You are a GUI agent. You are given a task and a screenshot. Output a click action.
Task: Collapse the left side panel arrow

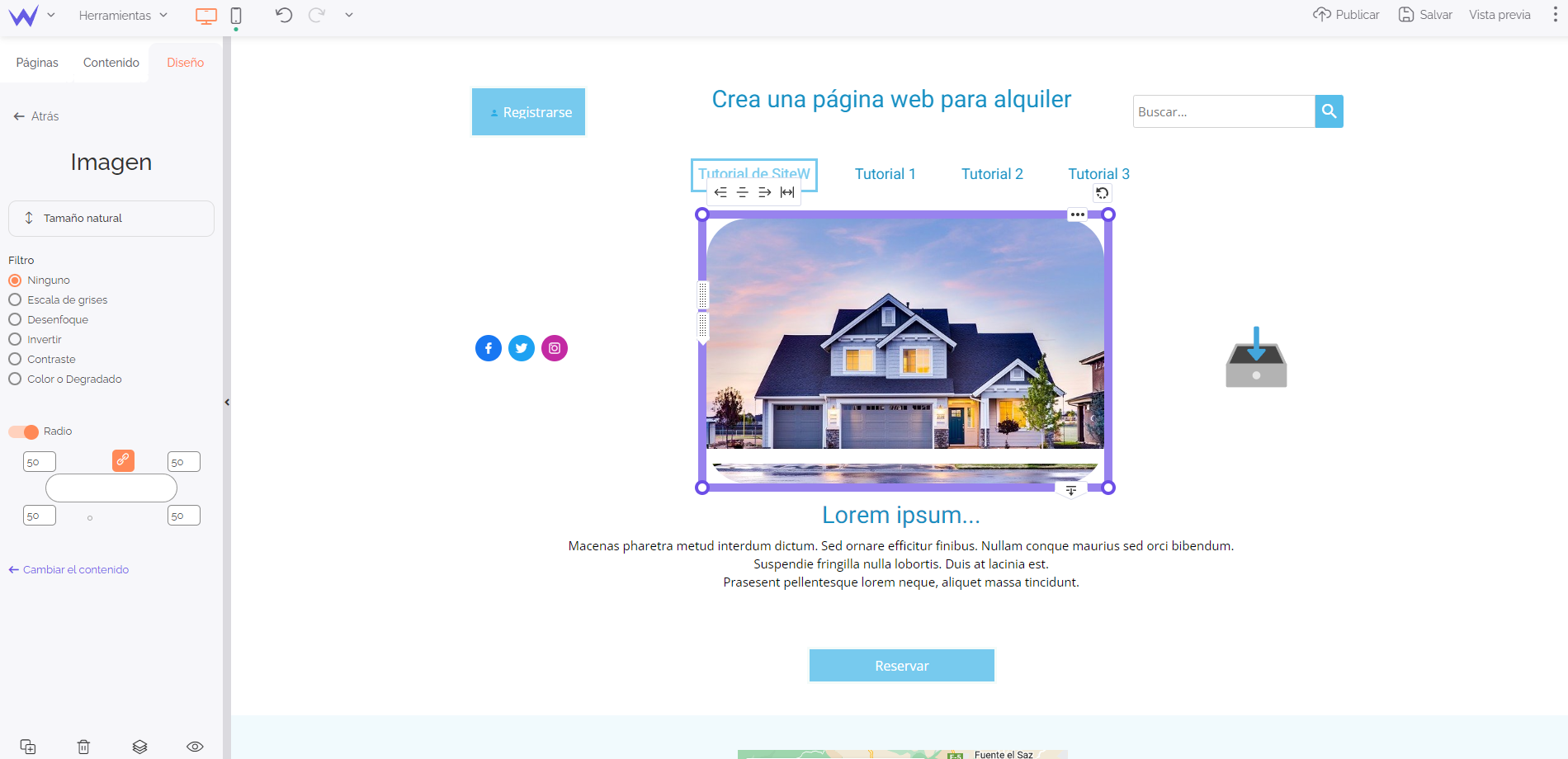tap(227, 403)
